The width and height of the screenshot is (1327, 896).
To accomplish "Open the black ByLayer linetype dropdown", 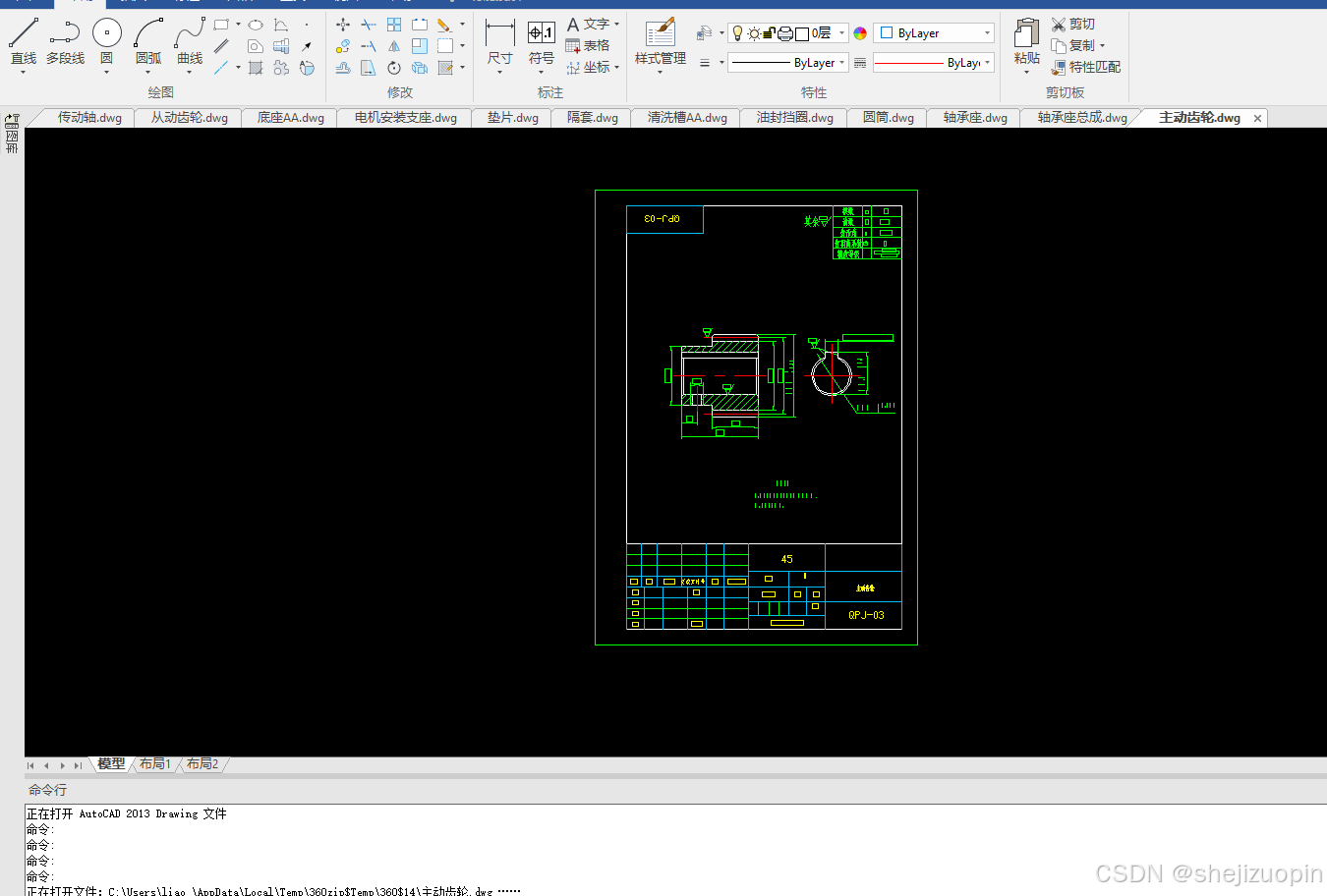I will (788, 63).
